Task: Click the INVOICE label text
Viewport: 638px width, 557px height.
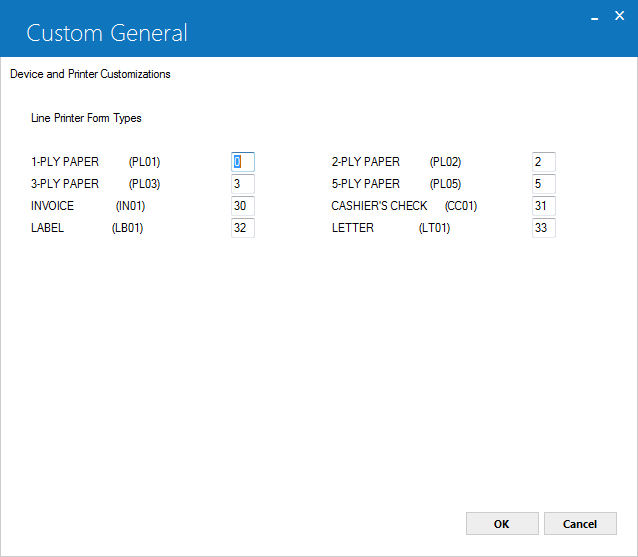Action: 52,206
